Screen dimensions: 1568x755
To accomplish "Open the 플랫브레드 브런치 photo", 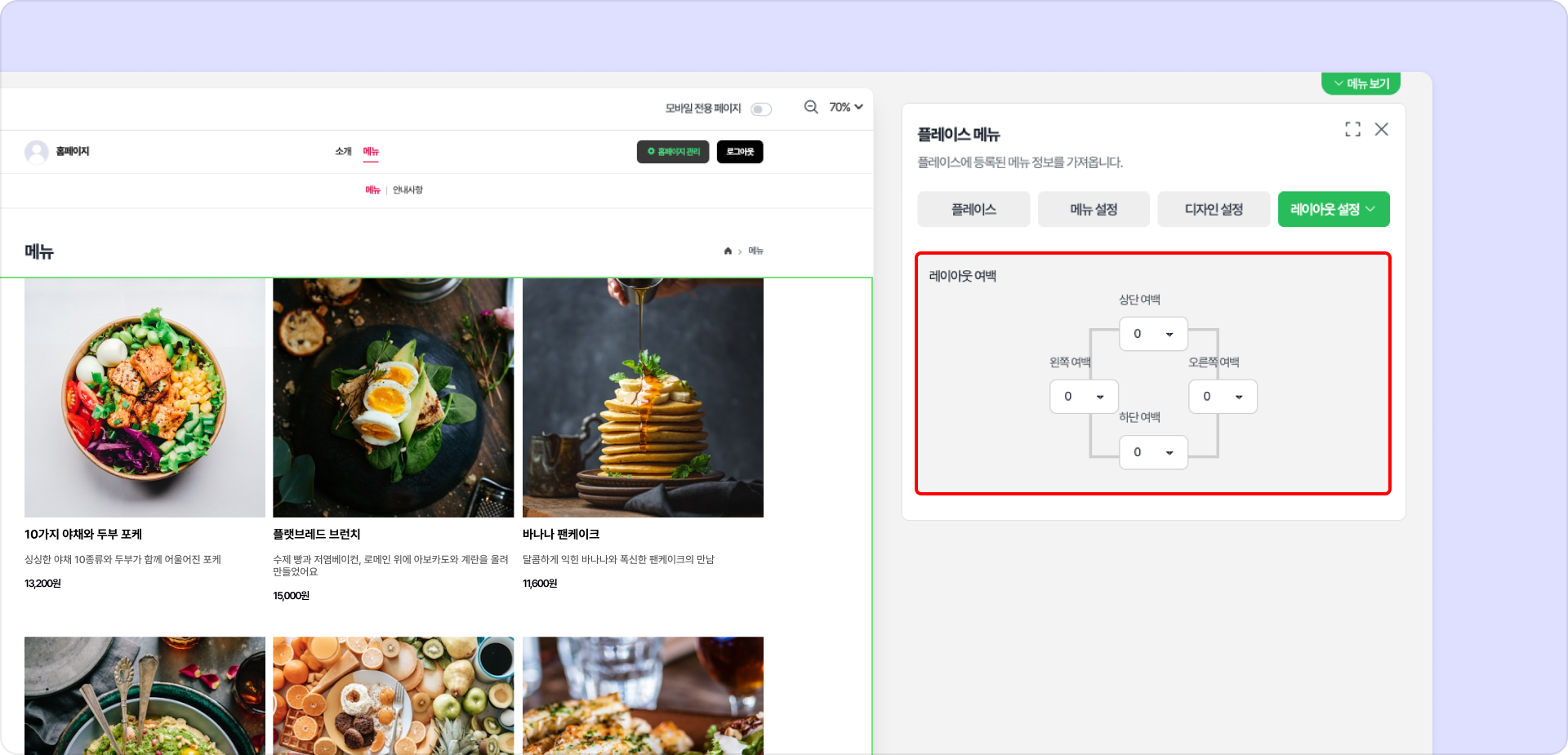I will (x=394, y=397).
